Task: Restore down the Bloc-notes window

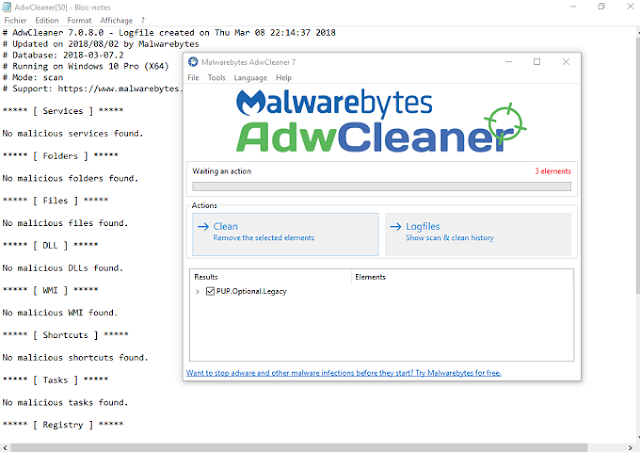Action: [x=601, y=7]
